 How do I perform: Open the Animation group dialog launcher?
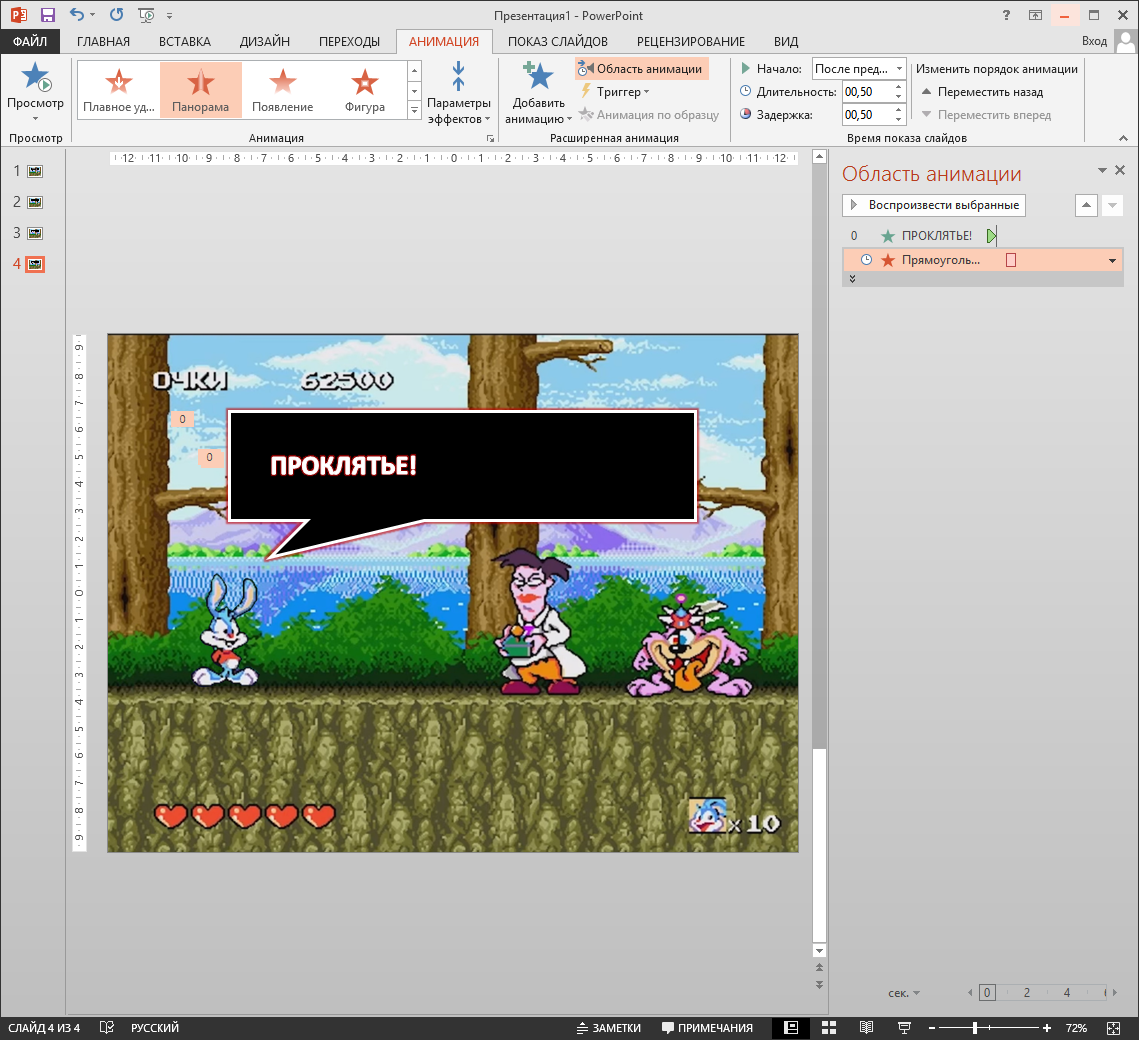490,138
